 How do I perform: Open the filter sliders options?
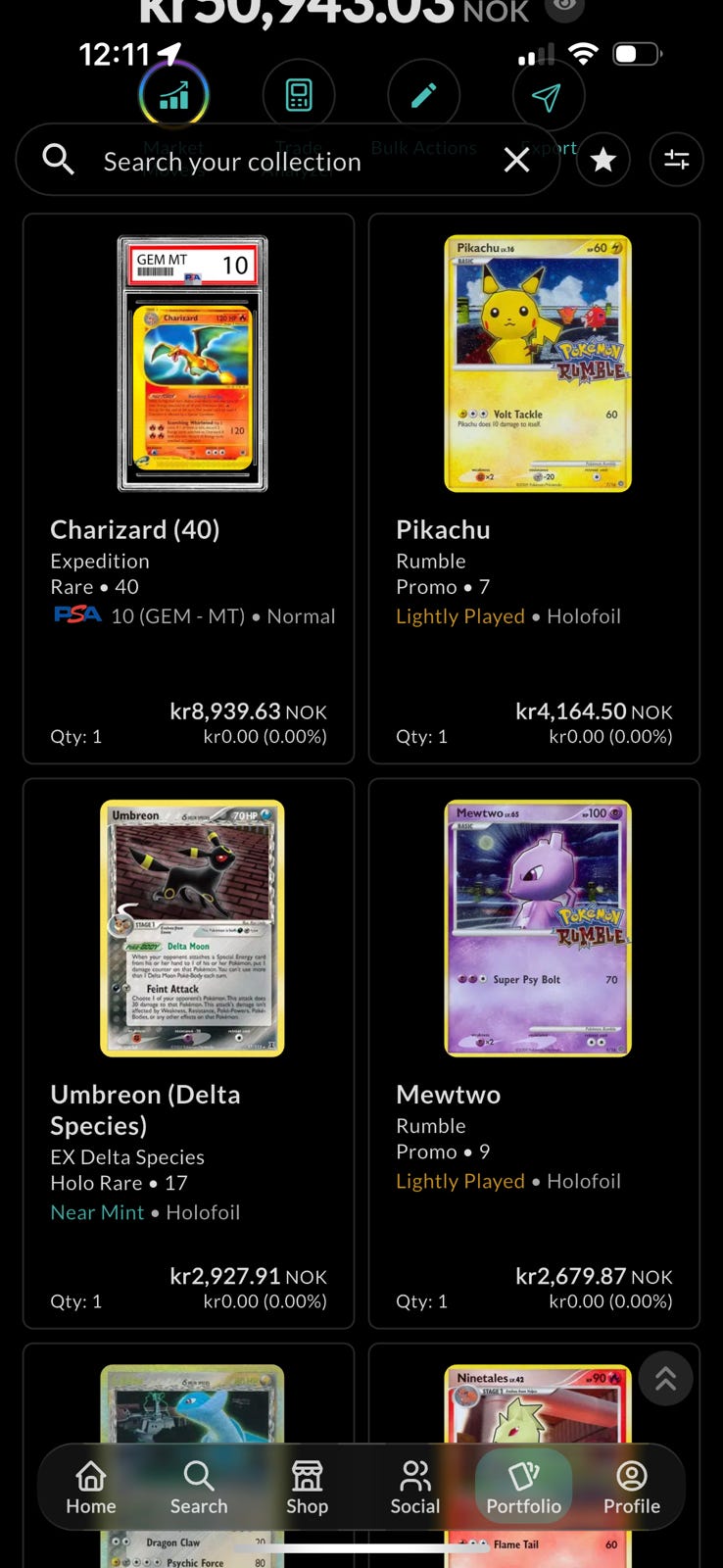677,160
